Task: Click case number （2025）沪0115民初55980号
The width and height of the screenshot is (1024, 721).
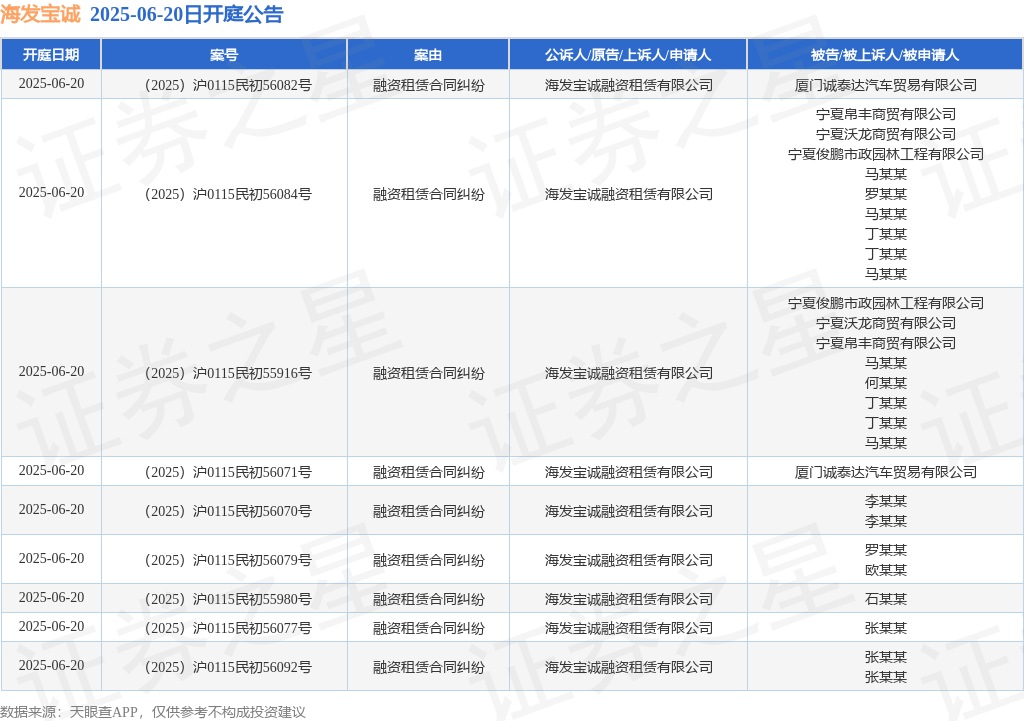Action: pyautogui.click(x=225, y=599)
